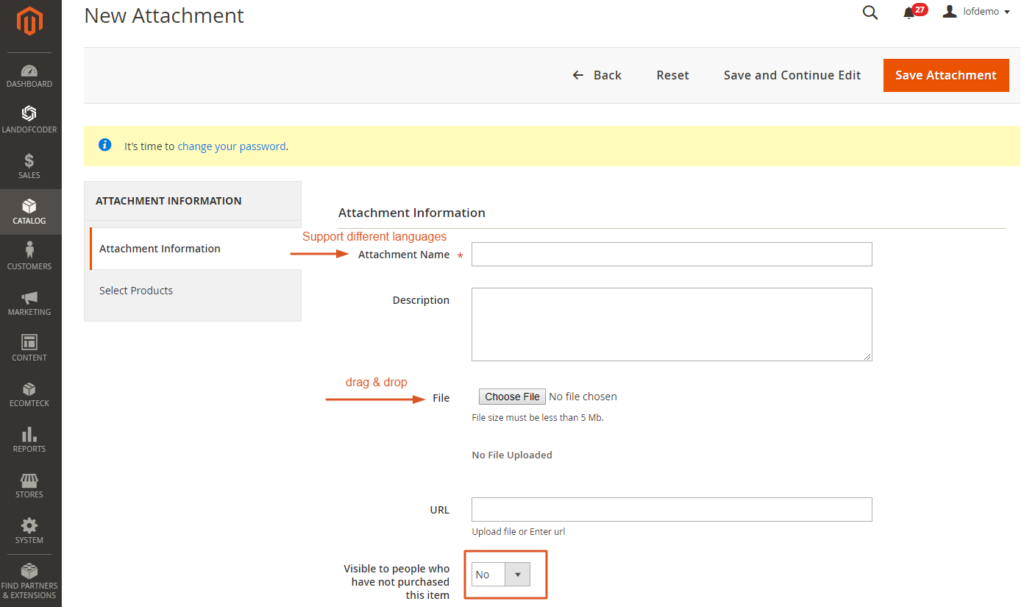Viewport: 1024px width, 607px height.
Task: Open the Reports sidebar menu
Action: [29, 440]
